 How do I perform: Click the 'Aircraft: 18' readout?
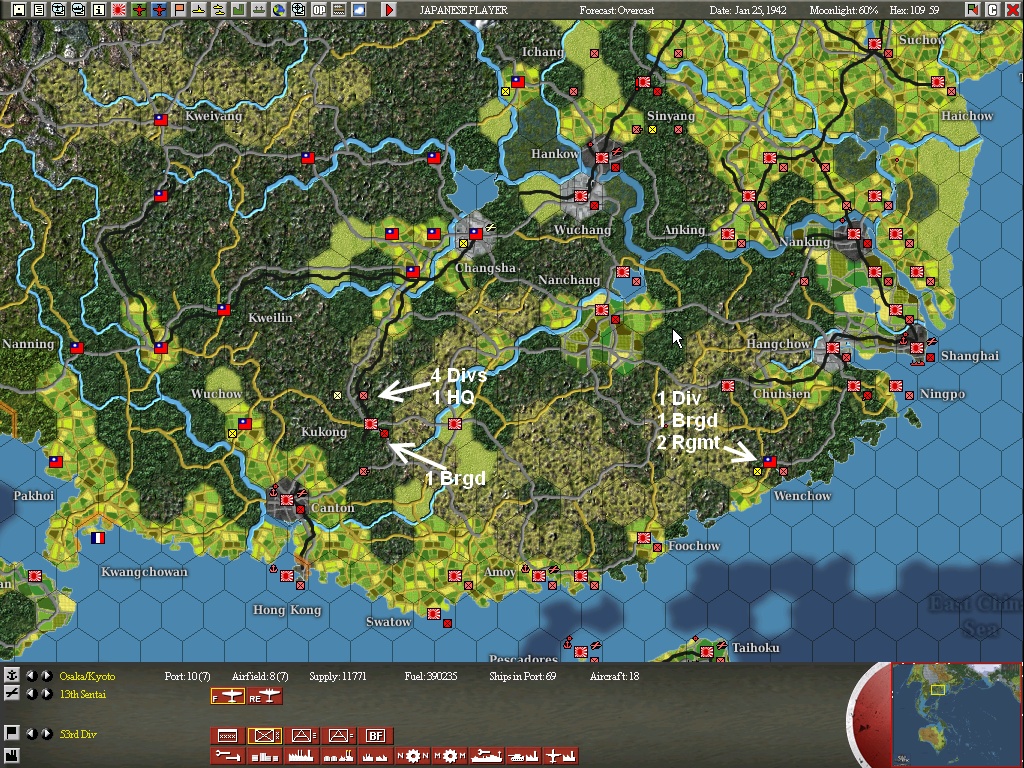point(615,676)
